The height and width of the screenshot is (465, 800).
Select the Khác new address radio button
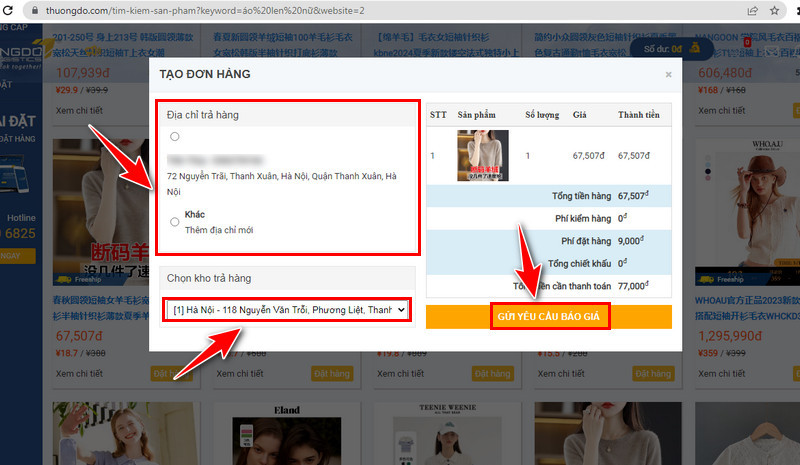[174, 222]
